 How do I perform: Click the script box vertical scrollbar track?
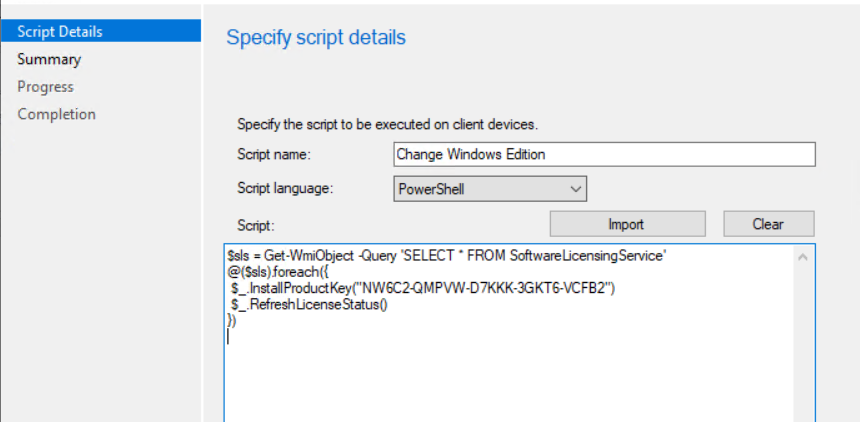pos(803,340)
